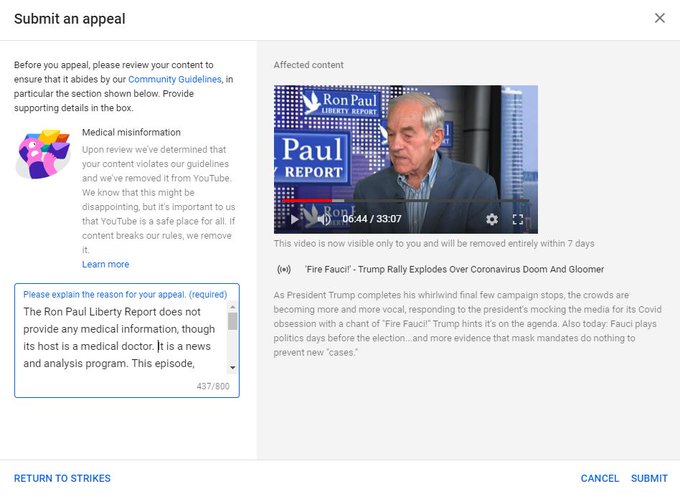Click the live stream broadcast icon
Image resolution: width=680 pixels, height=494 pixels.
click(x=284, y=269)
